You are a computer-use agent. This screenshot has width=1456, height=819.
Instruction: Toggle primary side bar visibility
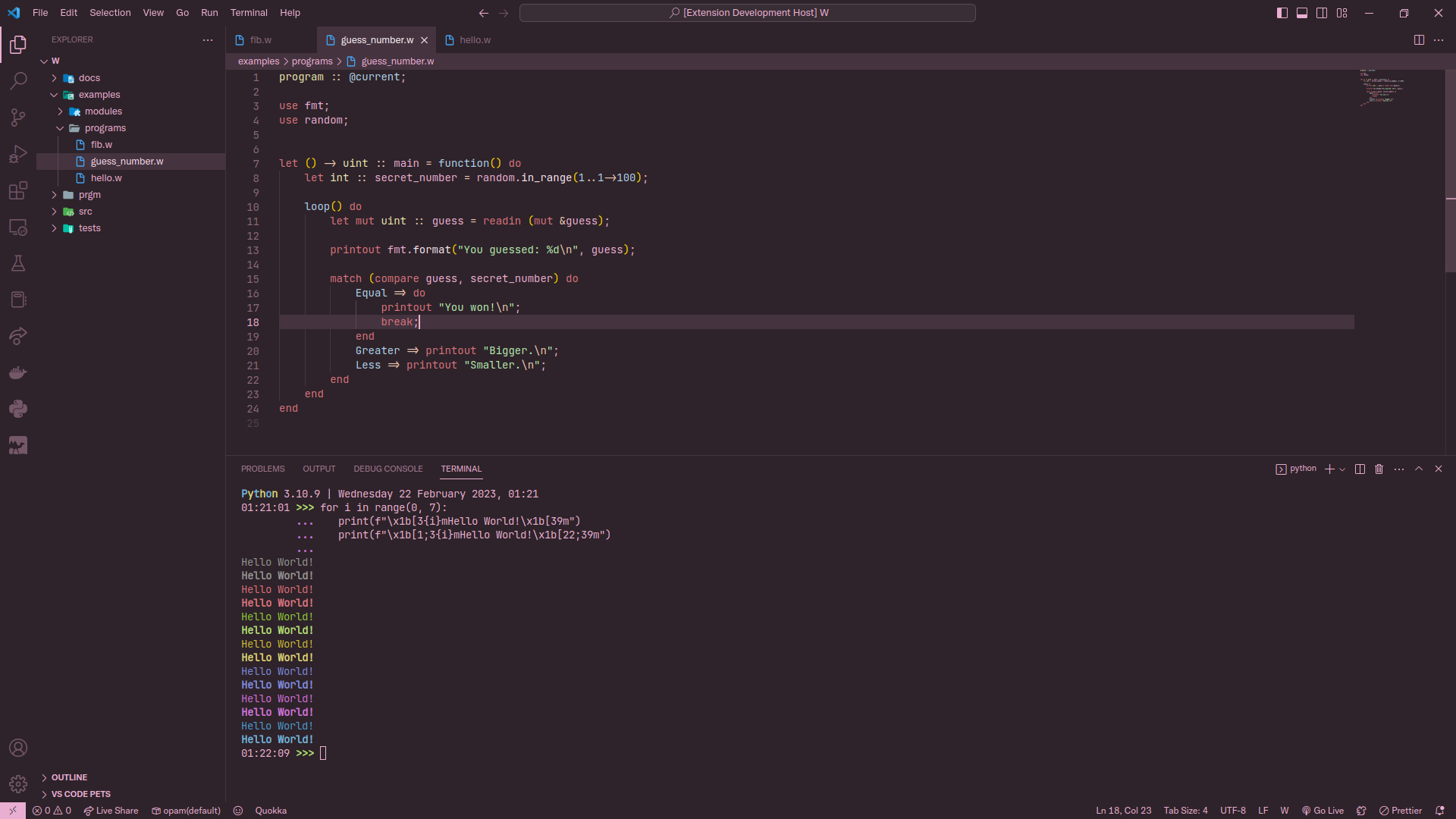click(1282, 13)
